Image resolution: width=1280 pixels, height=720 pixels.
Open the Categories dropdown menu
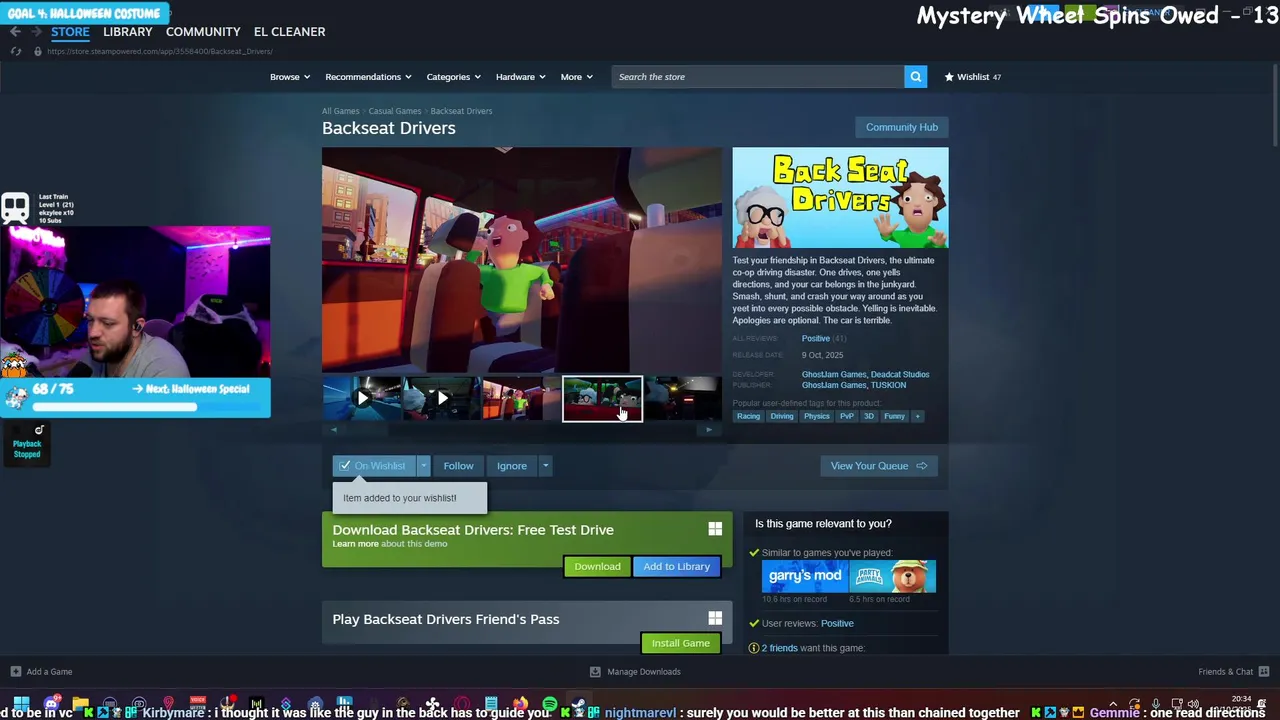click(454, 77)
